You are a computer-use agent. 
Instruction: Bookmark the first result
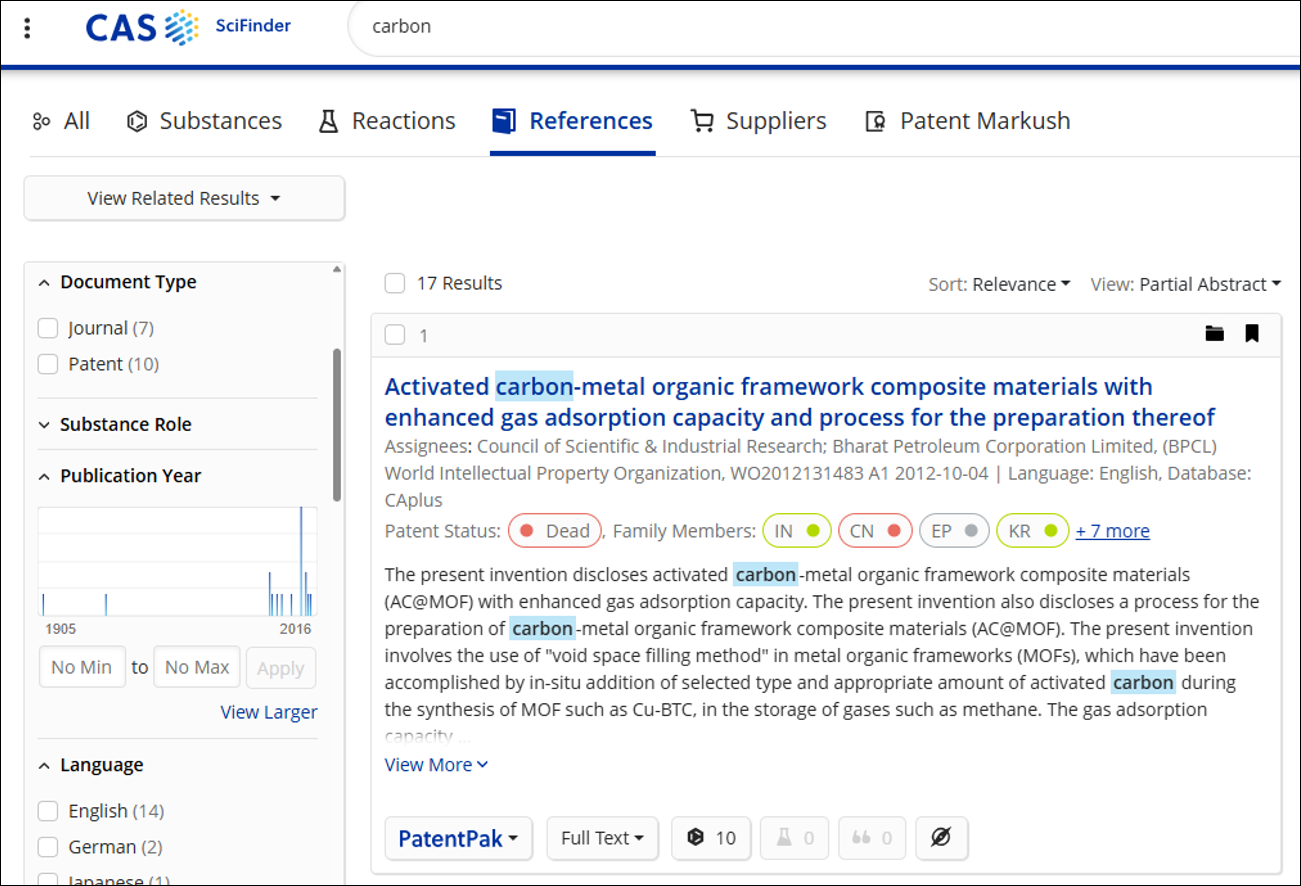pyautogui.click(x=1251, y=334)
